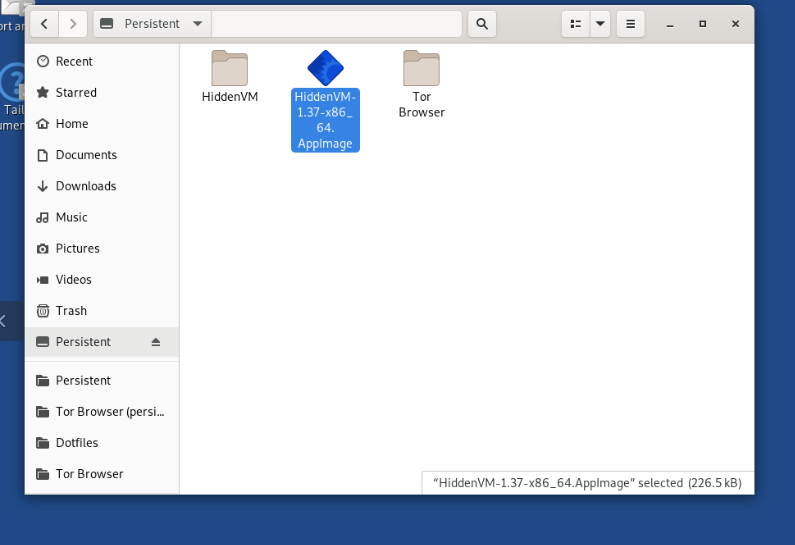Open Dotfiles bookmark

coord(102,443)
